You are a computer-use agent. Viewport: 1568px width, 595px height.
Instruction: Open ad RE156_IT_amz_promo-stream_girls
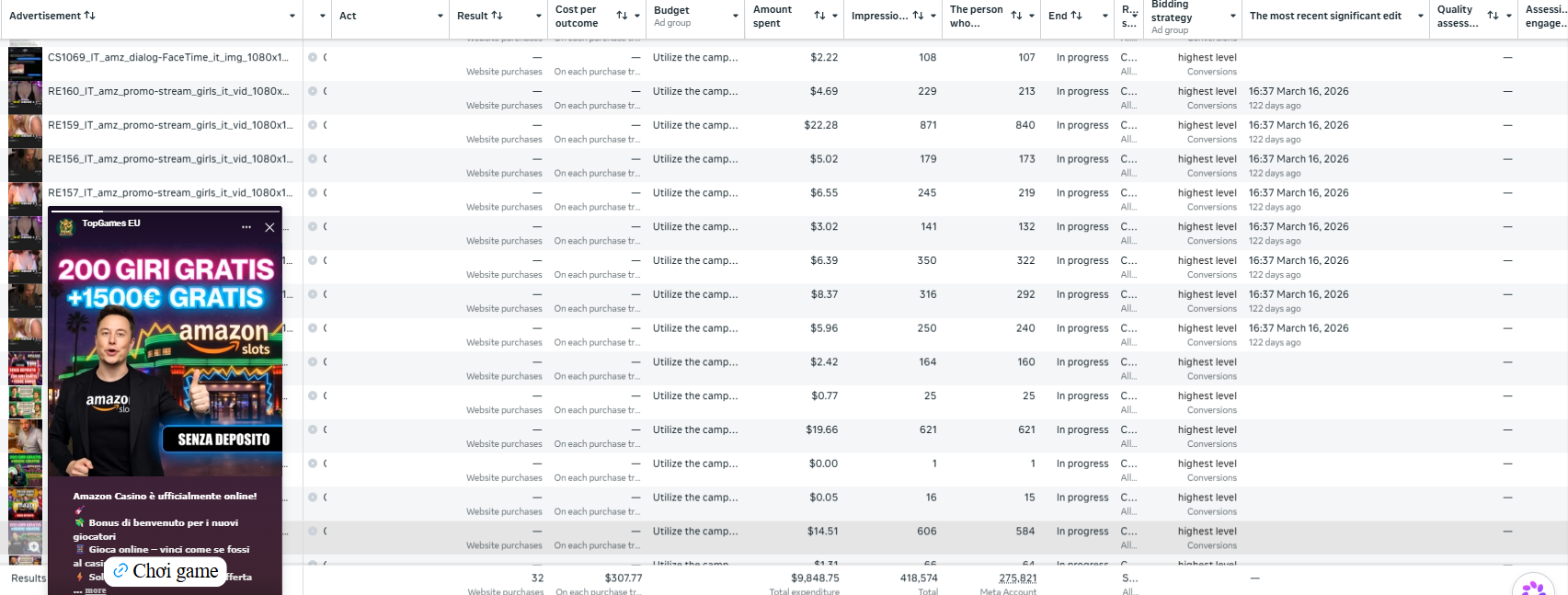[x=170, y=159]
